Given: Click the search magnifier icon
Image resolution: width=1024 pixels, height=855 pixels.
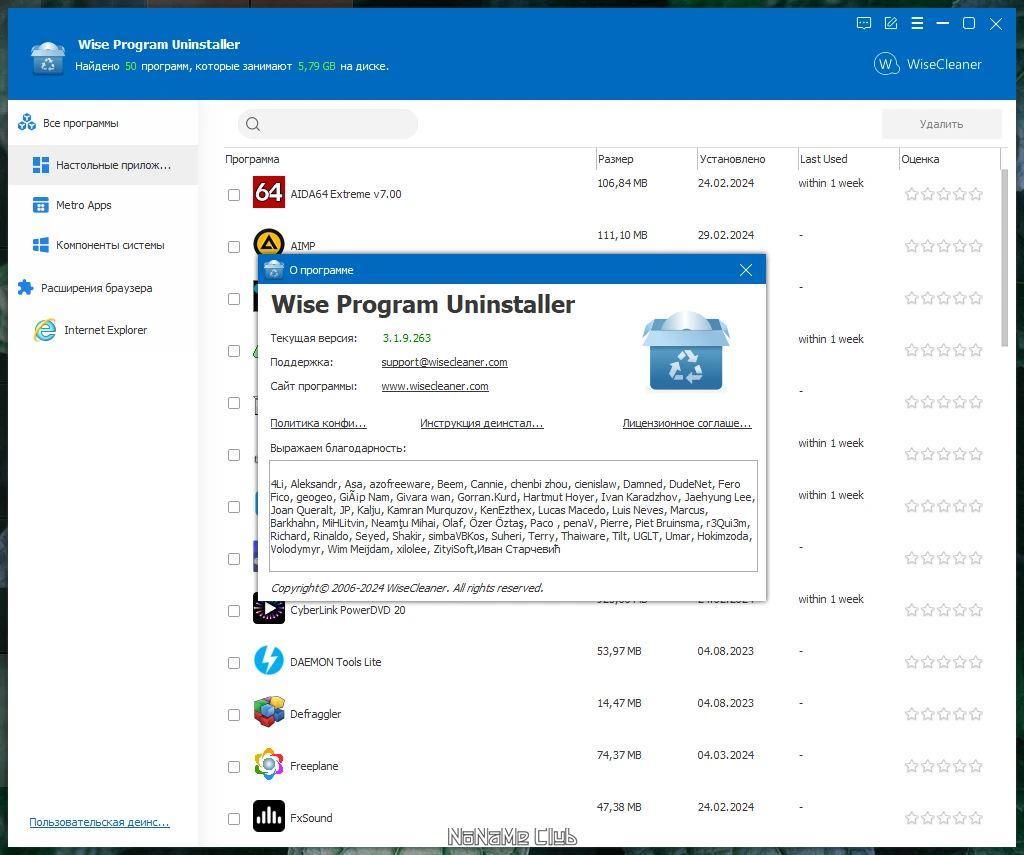Looking at the screenshot, I should click(x=253, y=124).
